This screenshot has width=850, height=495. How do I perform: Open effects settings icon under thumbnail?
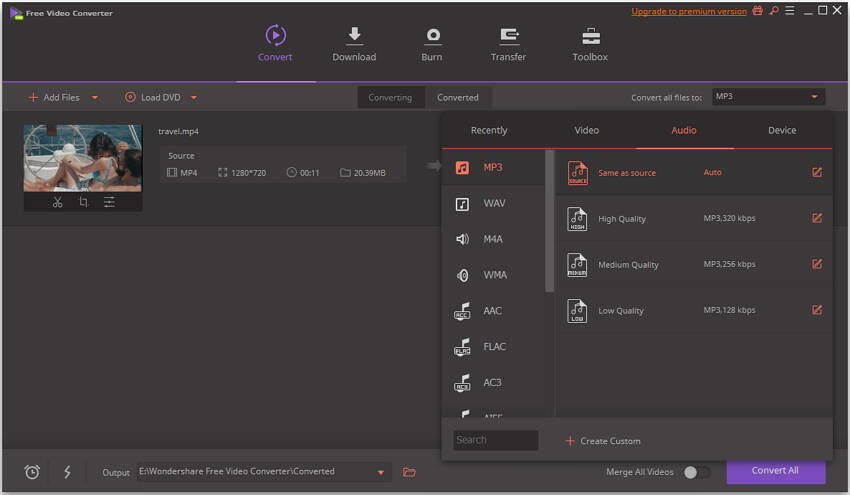(109, 202)
